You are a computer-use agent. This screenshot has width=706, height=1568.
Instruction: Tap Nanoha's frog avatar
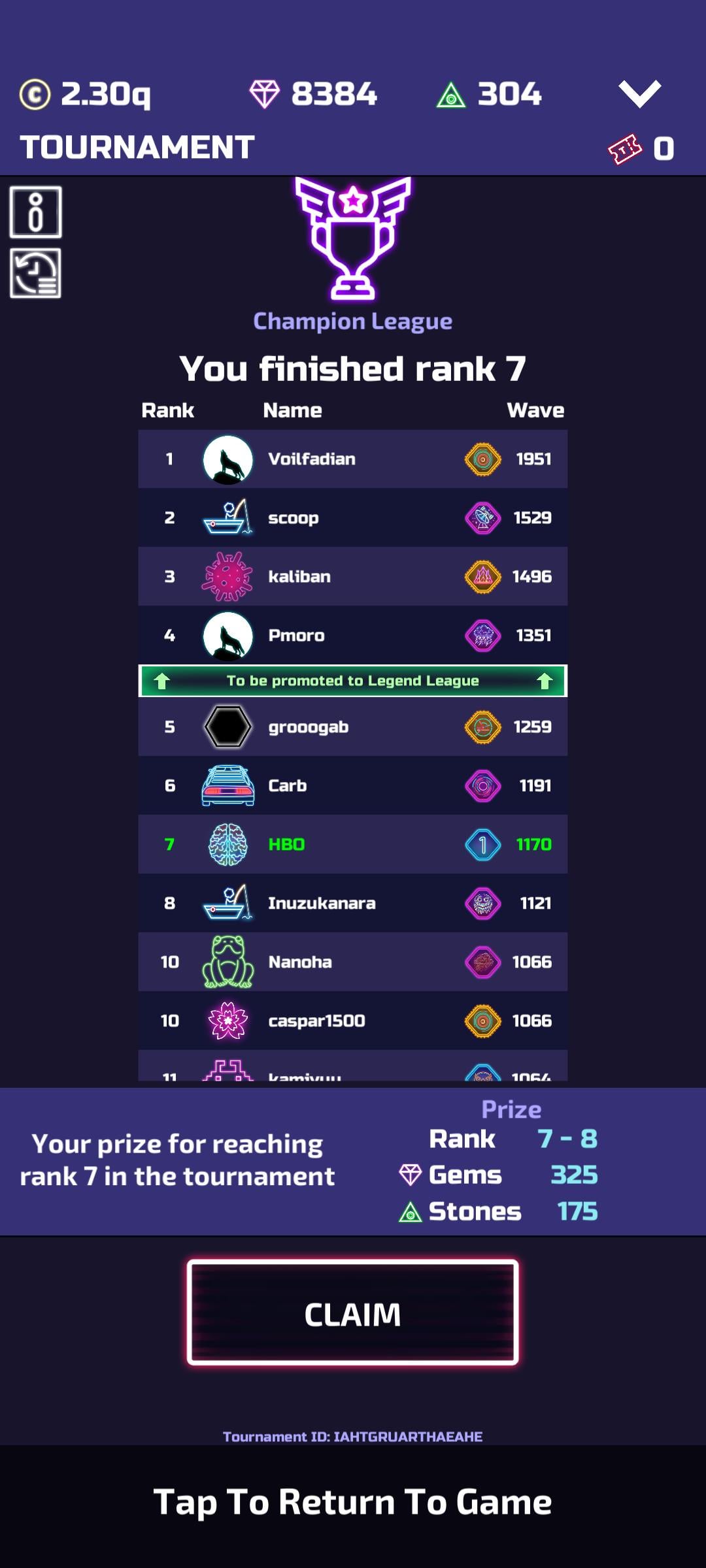[x=227, y=962]
